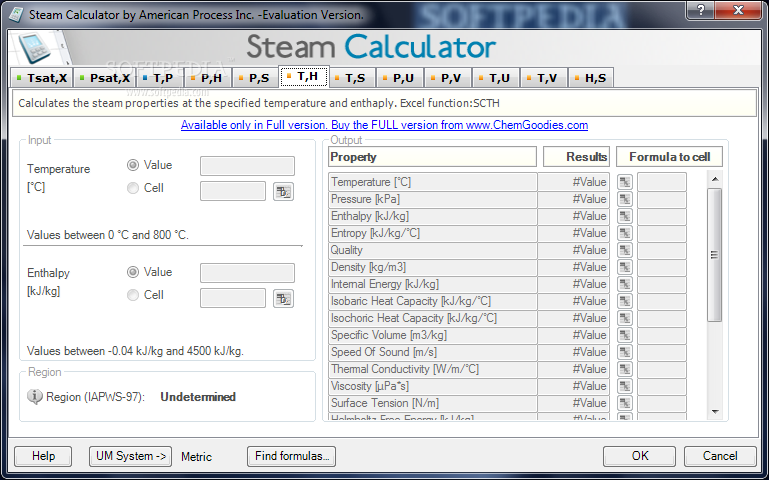769x480 pixels.
Task: Click formula-to-cell icon for Internal Energy row
Action: click(624, 284)
